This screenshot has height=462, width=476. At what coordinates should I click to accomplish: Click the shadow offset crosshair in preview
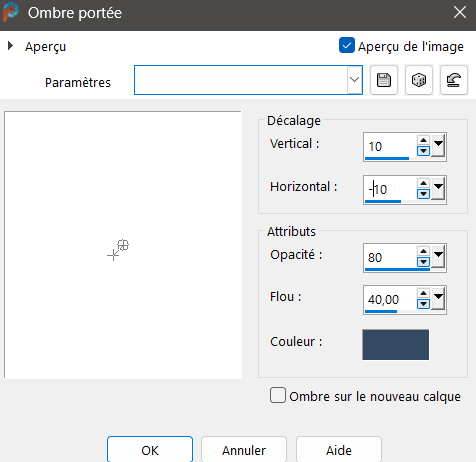pyautogui.click(x=113, y=256)
